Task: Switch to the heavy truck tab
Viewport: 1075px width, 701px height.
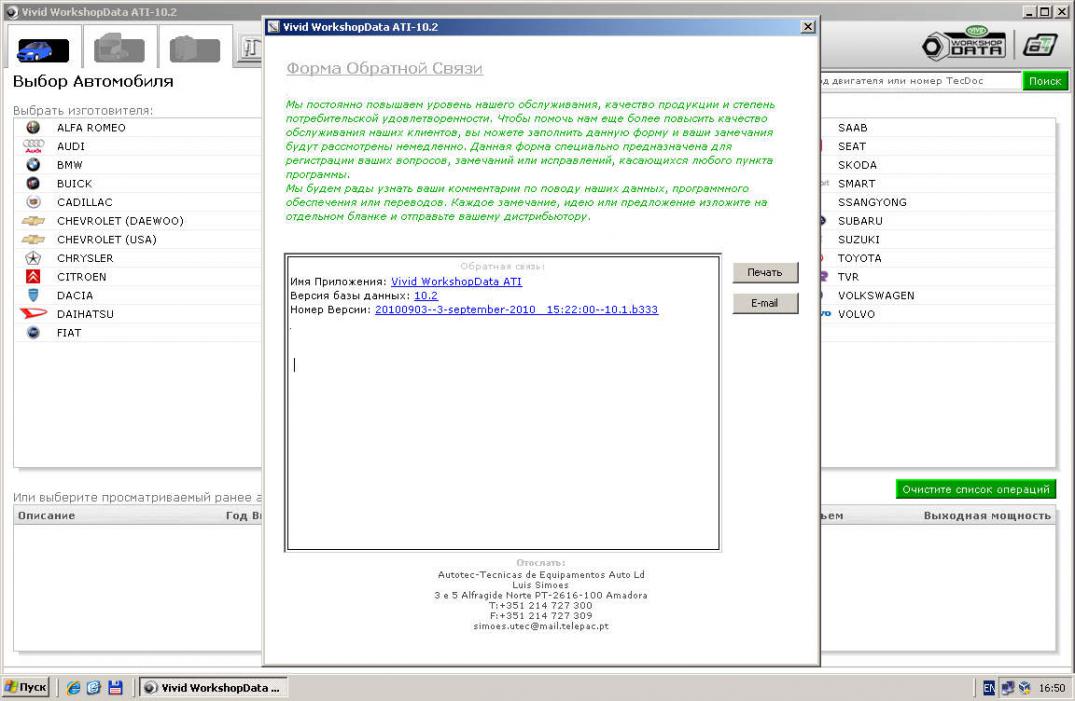Action: click(x=195, y=49)
